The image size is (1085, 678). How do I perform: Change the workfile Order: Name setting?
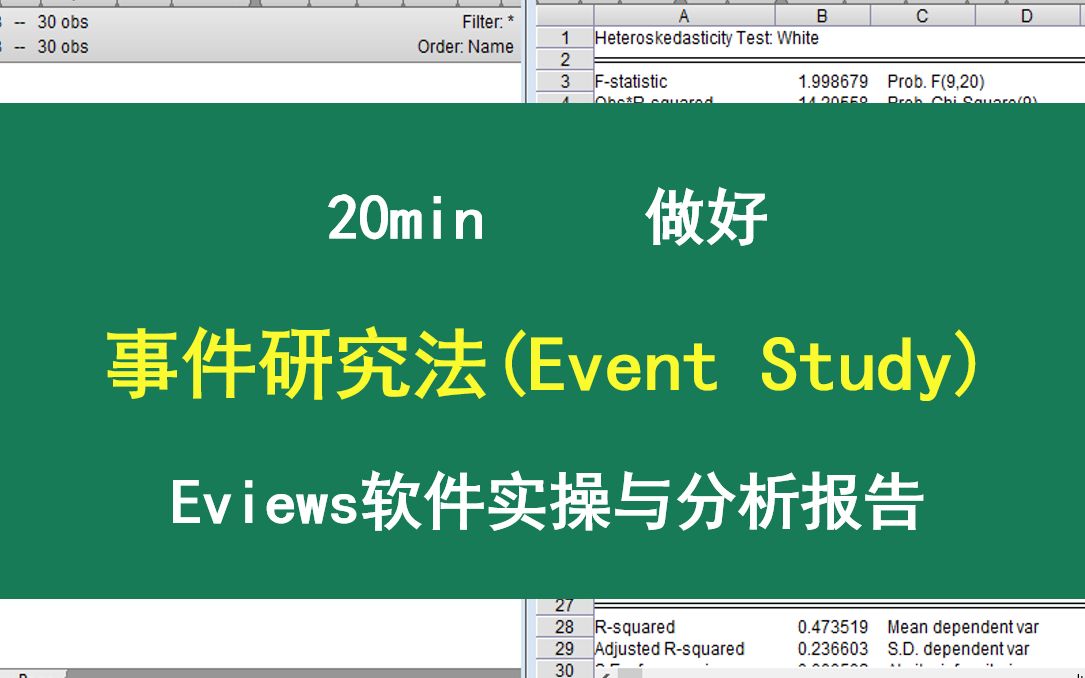coord(465,47)
